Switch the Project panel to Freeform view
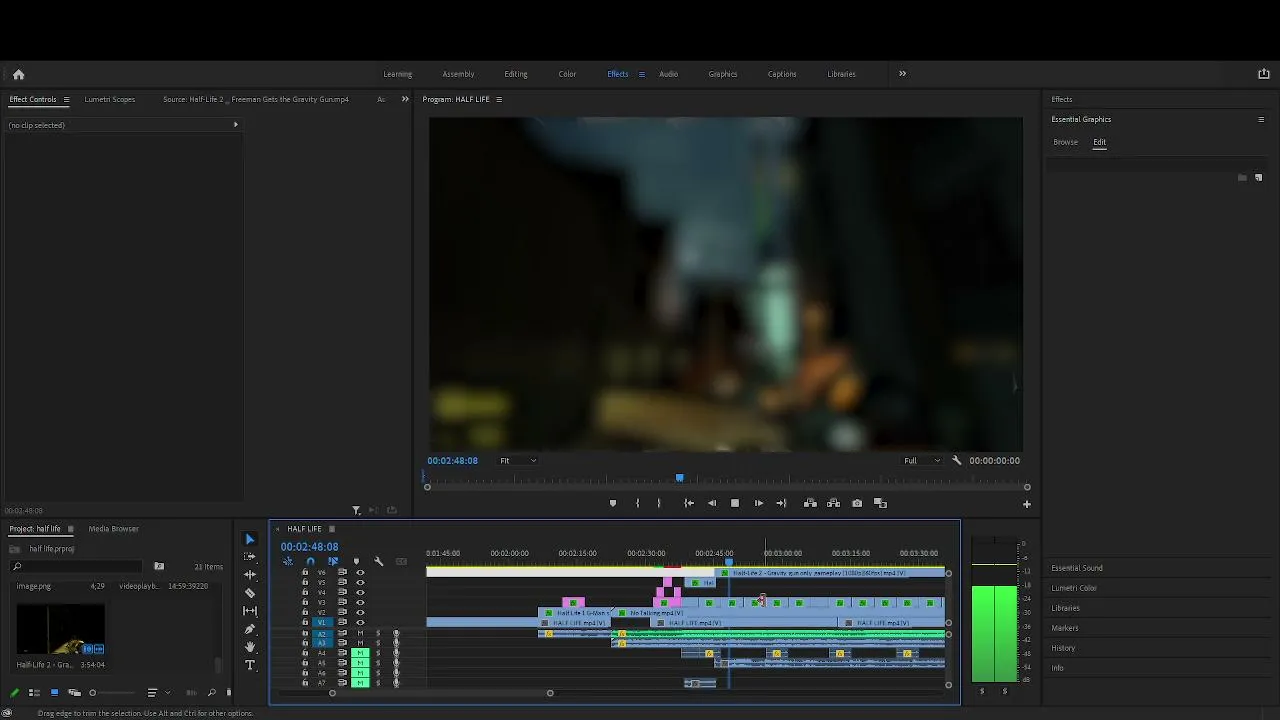 pos(74,693)
